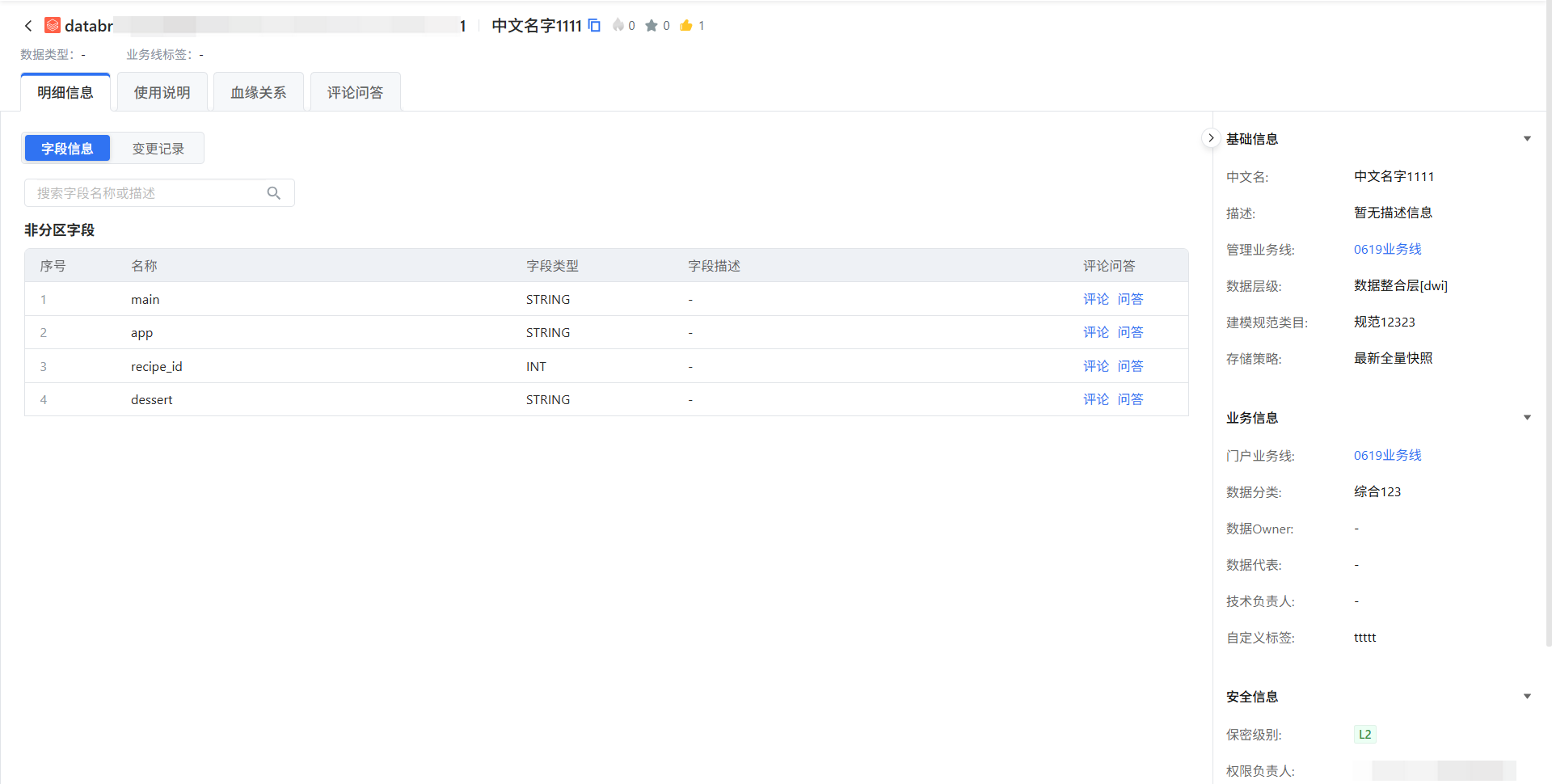Click 问答 link for dessert field
This screenshot has height=784, width=1552.
tap(1130, 399)
